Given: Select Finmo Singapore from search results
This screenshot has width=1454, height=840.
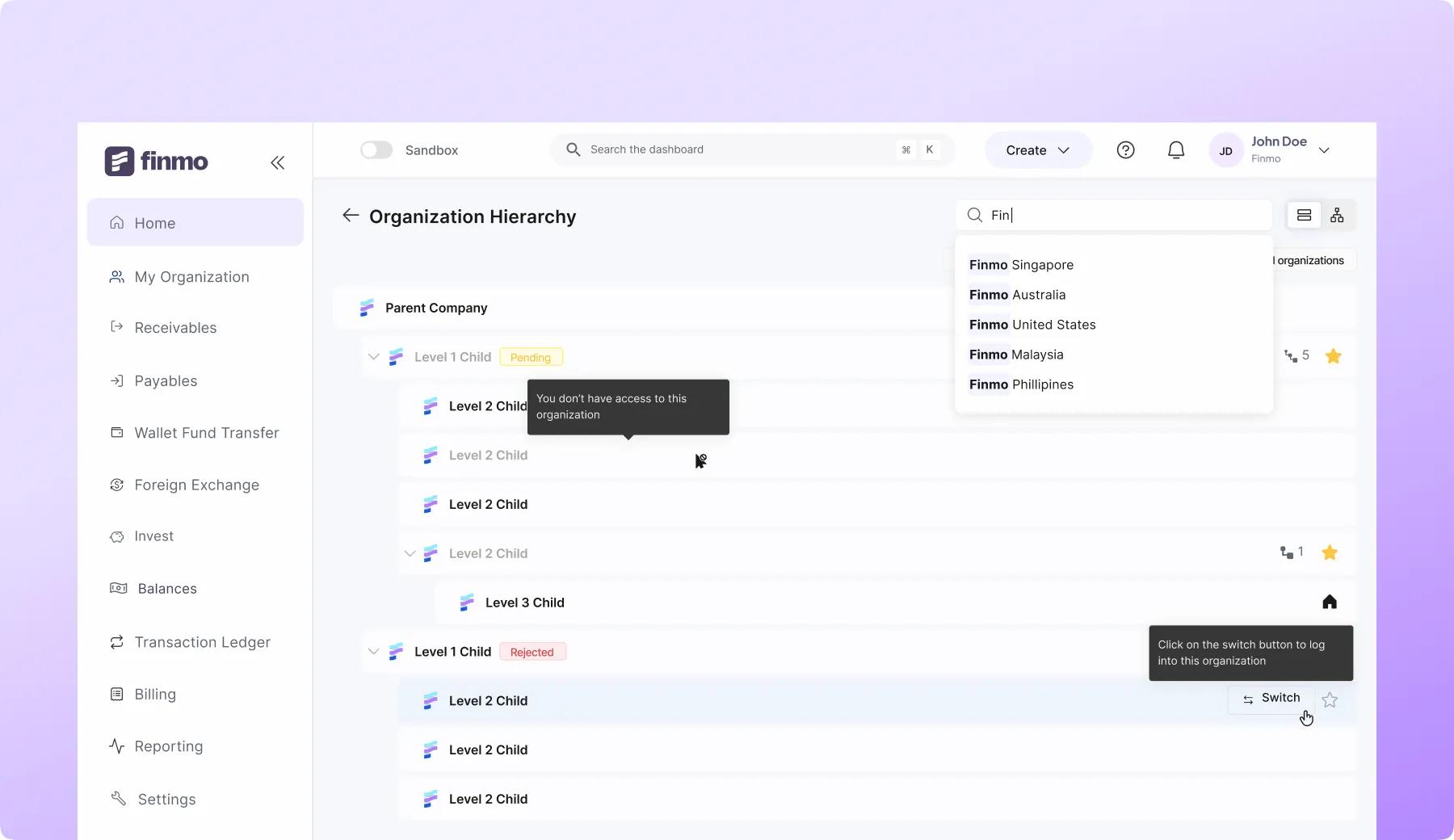Looking at the screenshot, I should [1021, 265].
